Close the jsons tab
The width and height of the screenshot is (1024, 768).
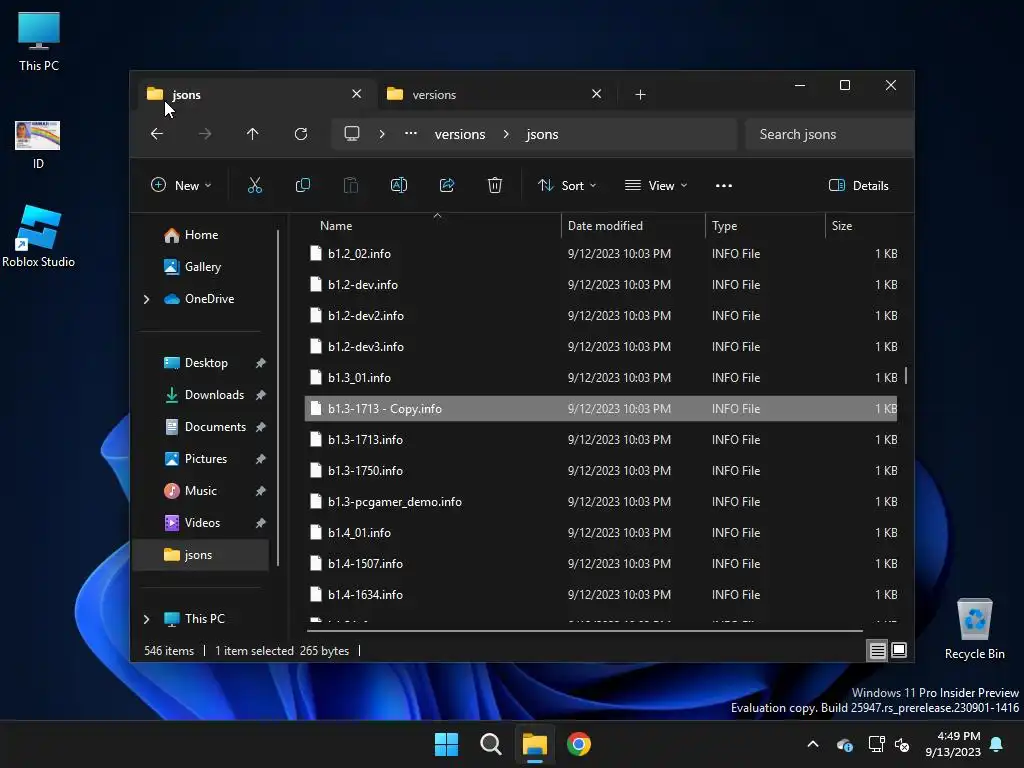pyautogui.click(x=357, y=94)
